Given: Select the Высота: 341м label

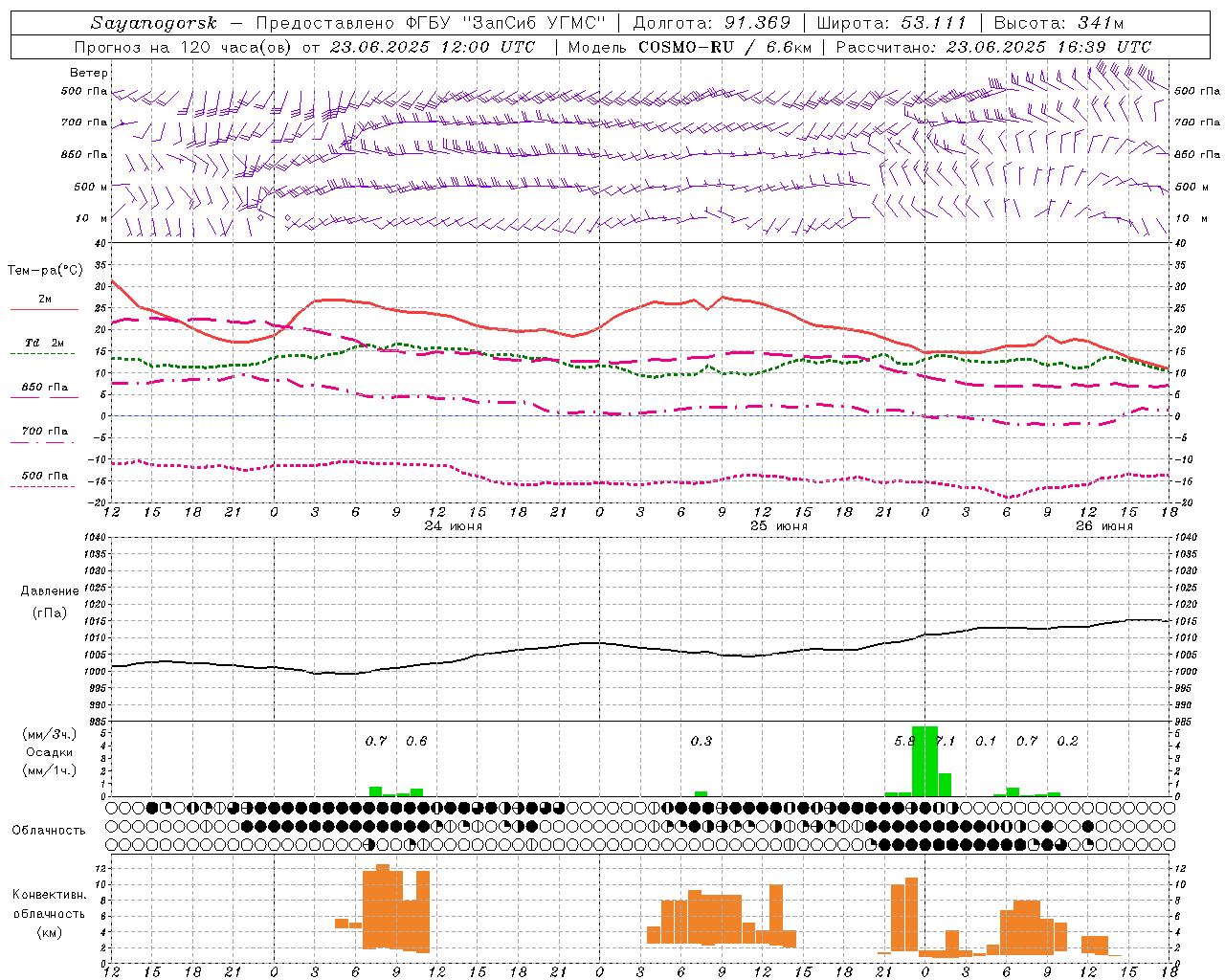Looking at the screenshot, I should [x=1058, y=23].
